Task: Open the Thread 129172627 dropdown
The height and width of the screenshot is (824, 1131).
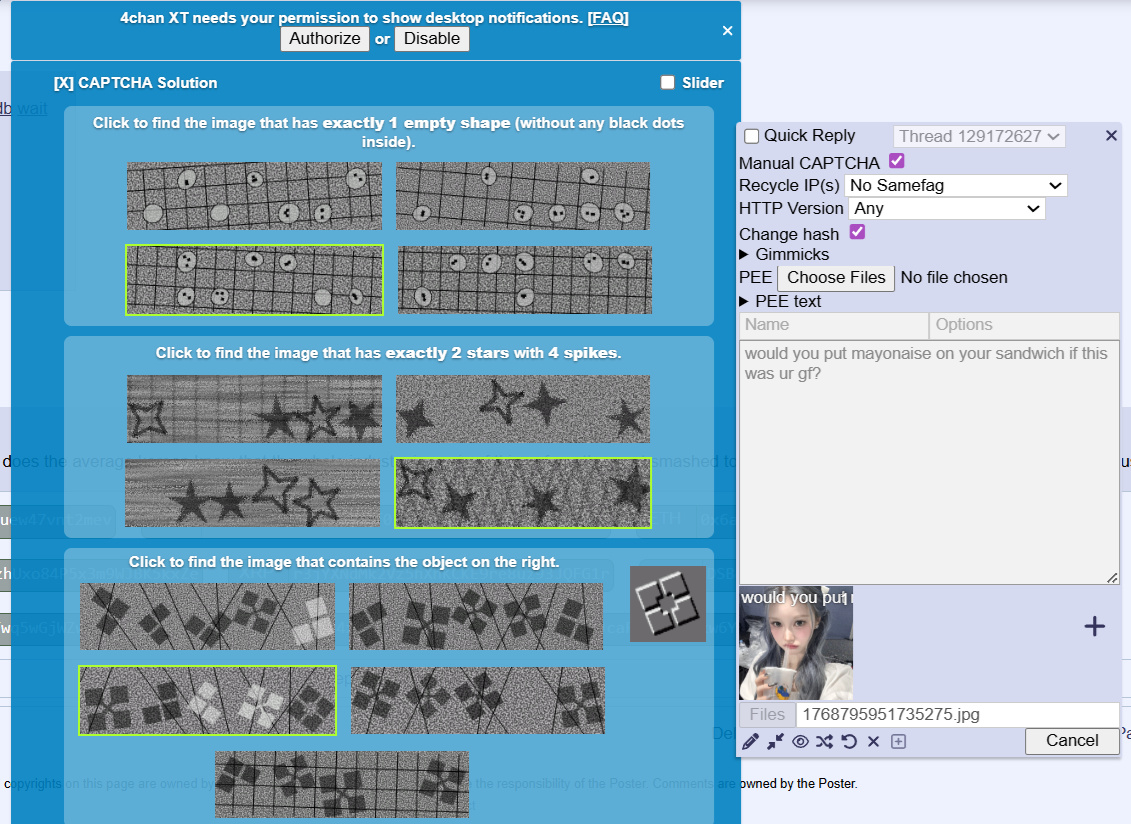Action: pos(979,136)
